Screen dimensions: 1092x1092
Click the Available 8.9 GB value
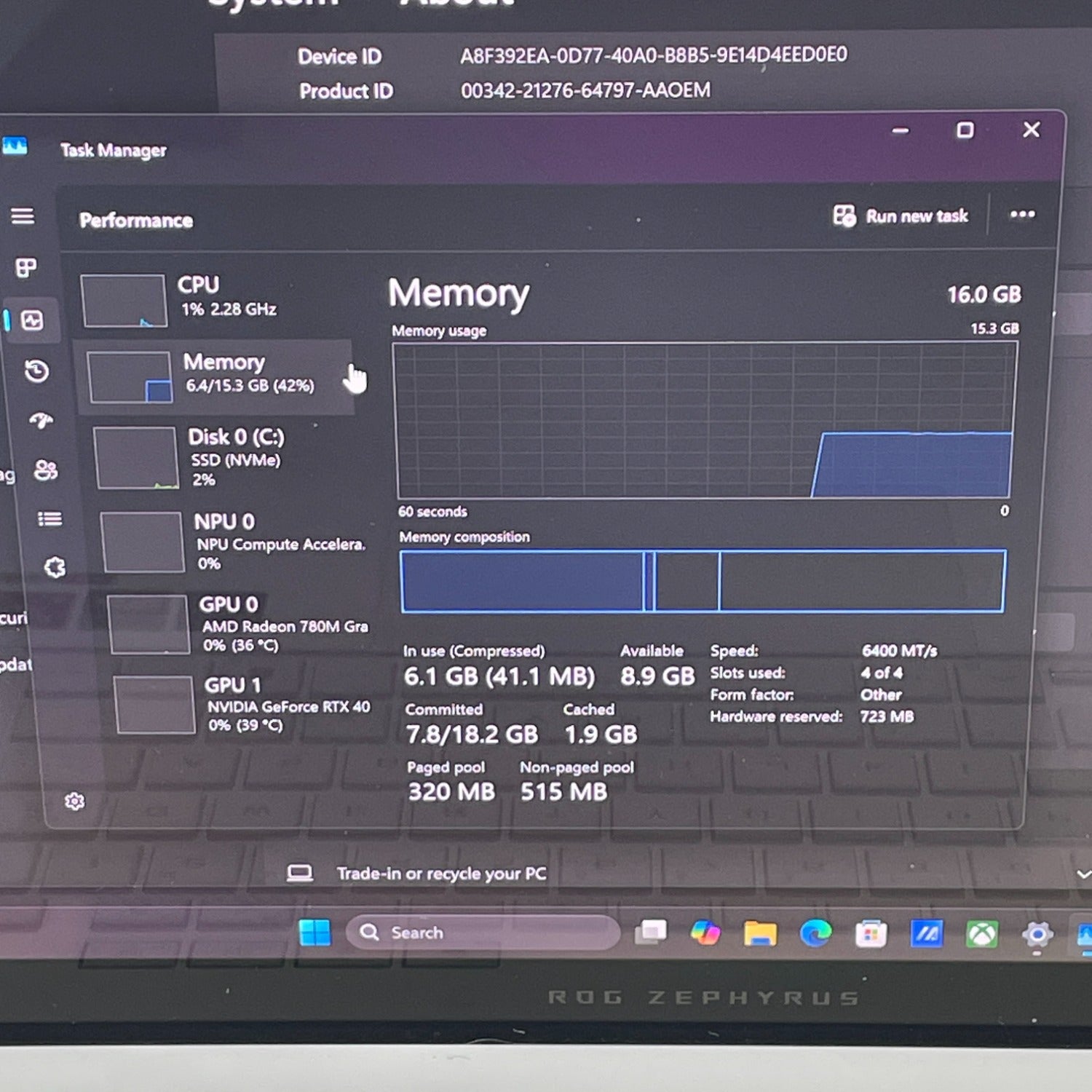(657, 676)
